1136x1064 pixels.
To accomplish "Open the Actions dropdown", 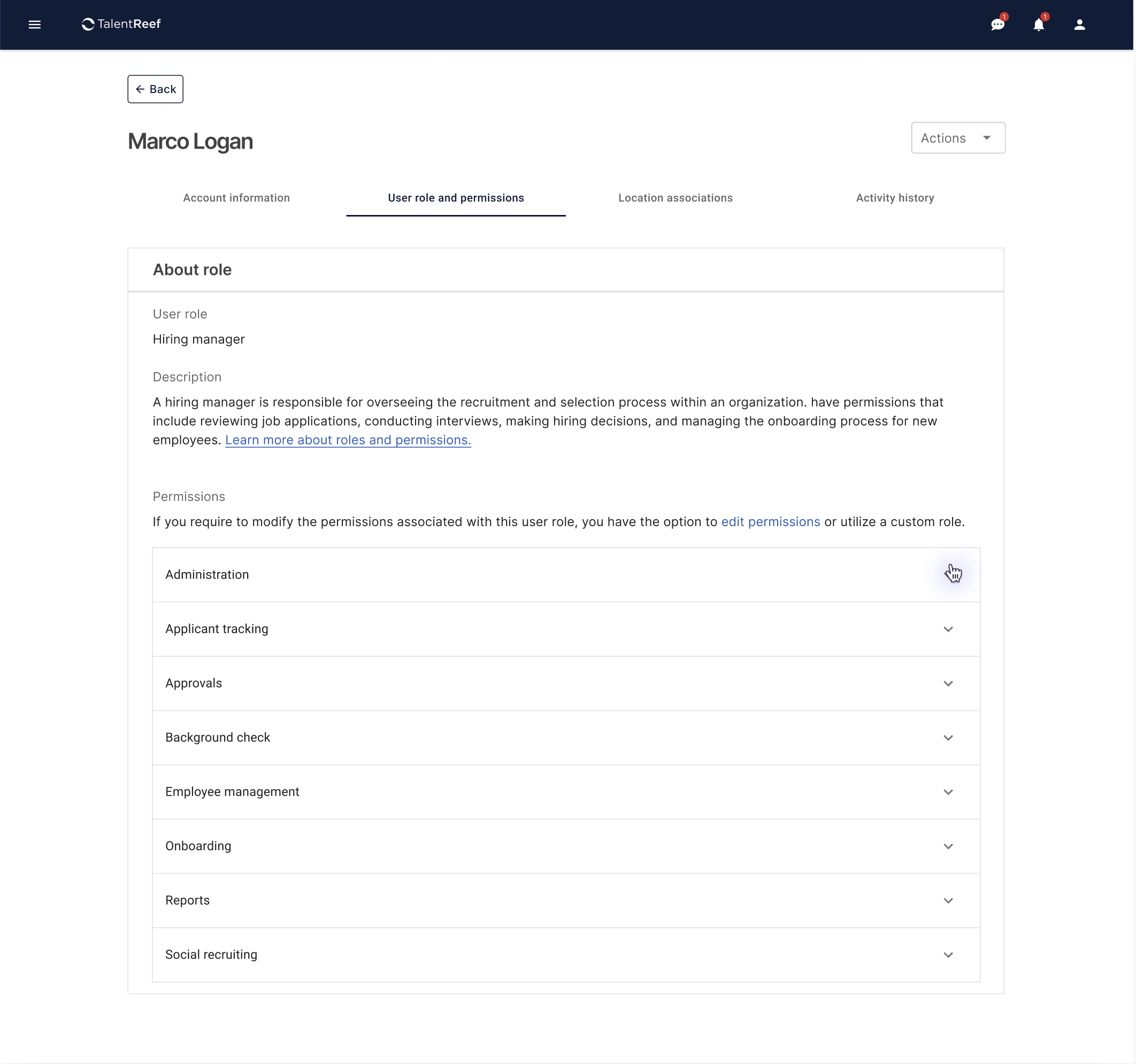I will click(958, 137).
